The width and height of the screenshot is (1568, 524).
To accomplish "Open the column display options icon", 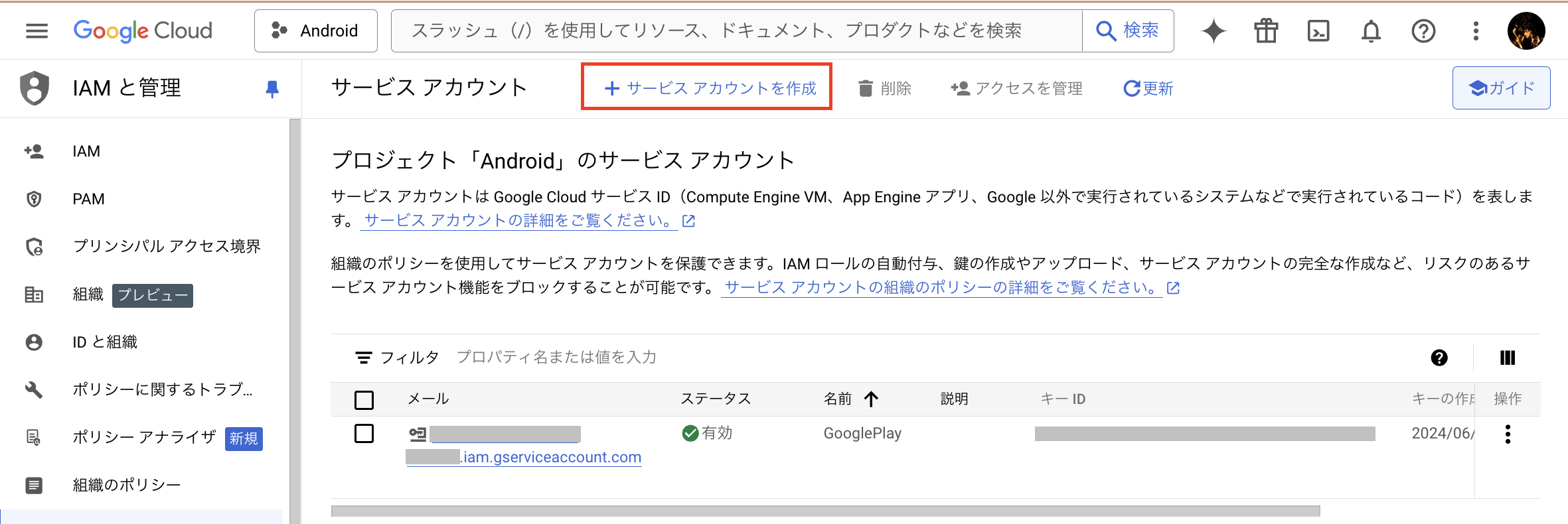I will [x=1508, y=358].
